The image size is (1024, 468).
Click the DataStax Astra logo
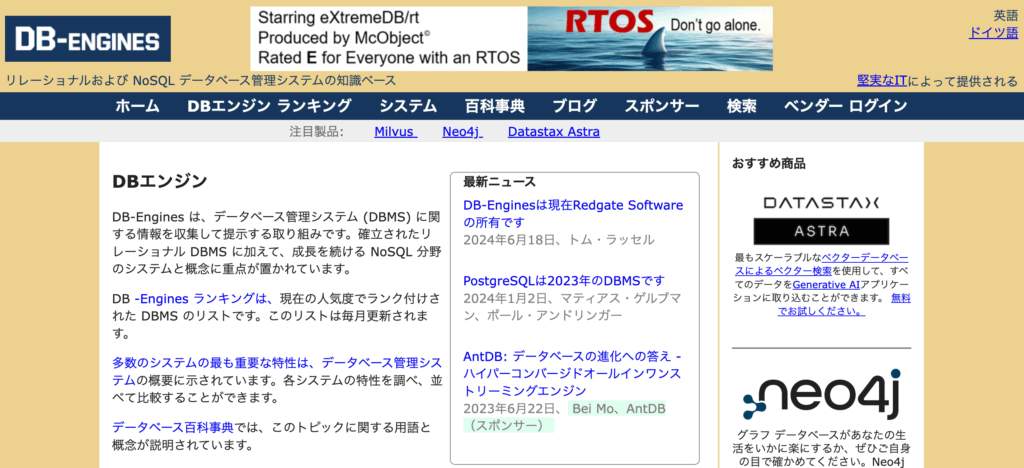coord(821,220)
